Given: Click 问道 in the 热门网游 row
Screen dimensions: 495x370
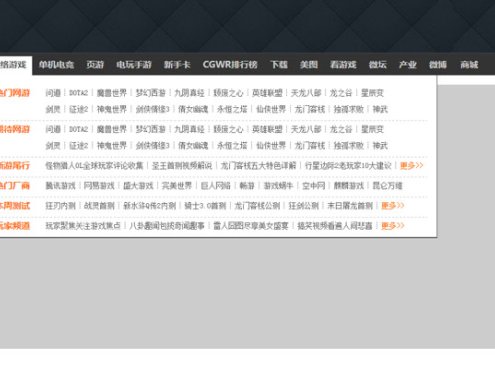Looking at the screenshot, I should point(53,93).
